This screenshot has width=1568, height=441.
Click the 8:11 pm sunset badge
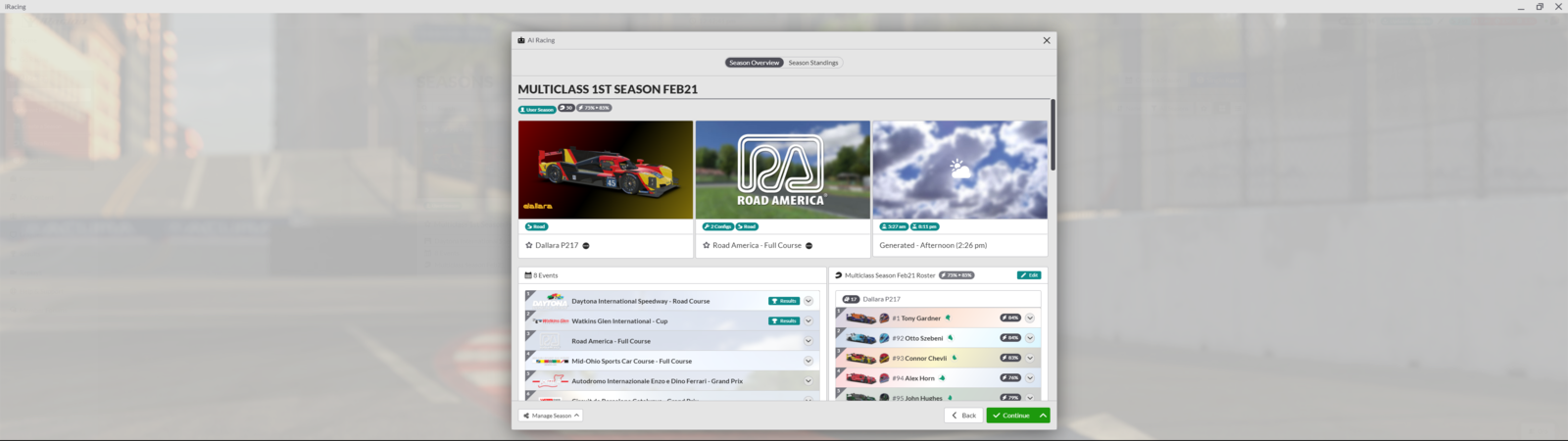[925, 226]
